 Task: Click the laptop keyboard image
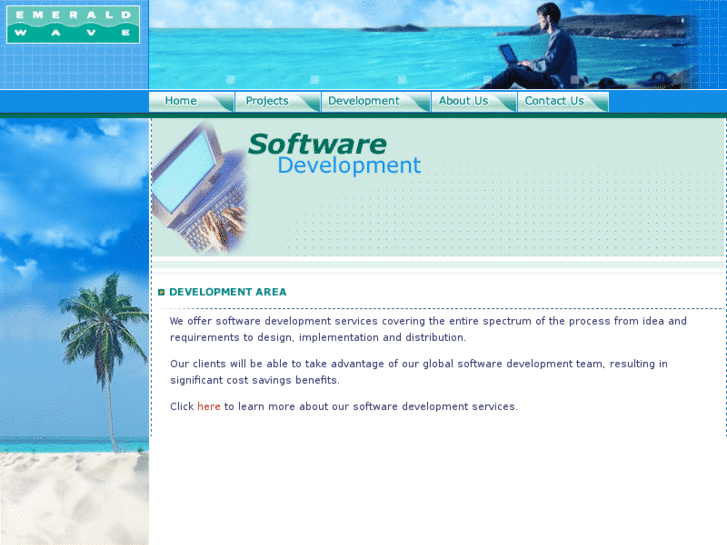coord(200,188)
